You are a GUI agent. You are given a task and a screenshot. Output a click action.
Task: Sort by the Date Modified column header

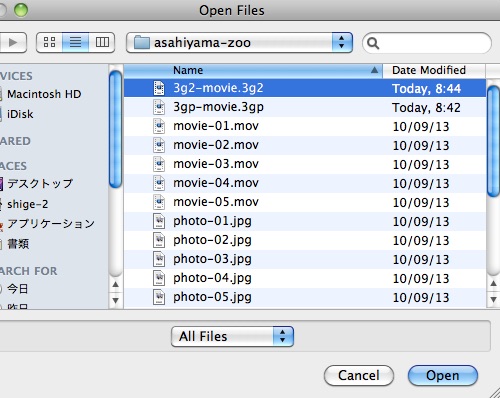pyautogui.click(x=434, y=70)
